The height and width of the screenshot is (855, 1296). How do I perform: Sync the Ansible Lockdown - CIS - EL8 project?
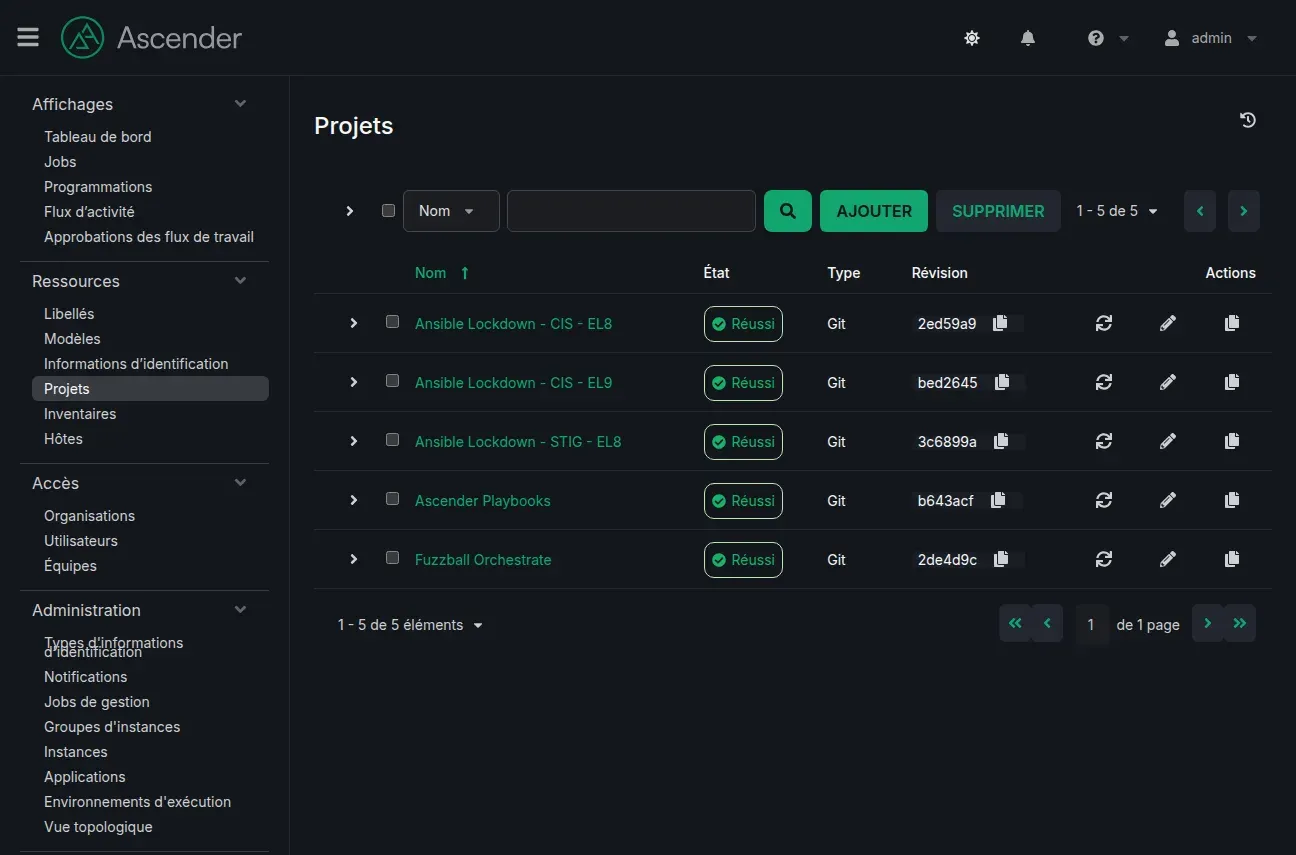pyautogui.click(x=1104, y=323)
